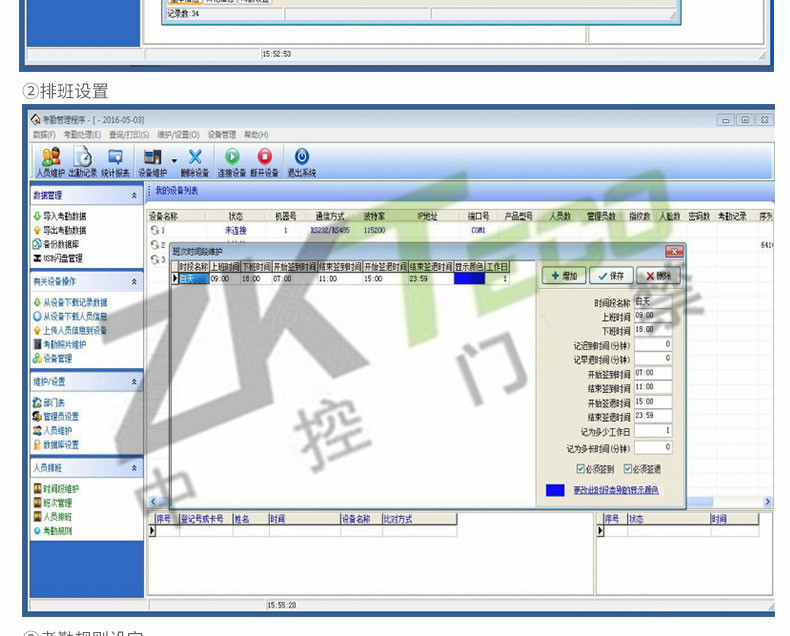Image resolution: width=790 pixels, height=636 pixels.
Task: Toggle the 必须签退 checkbox
Action: (628, 469)
